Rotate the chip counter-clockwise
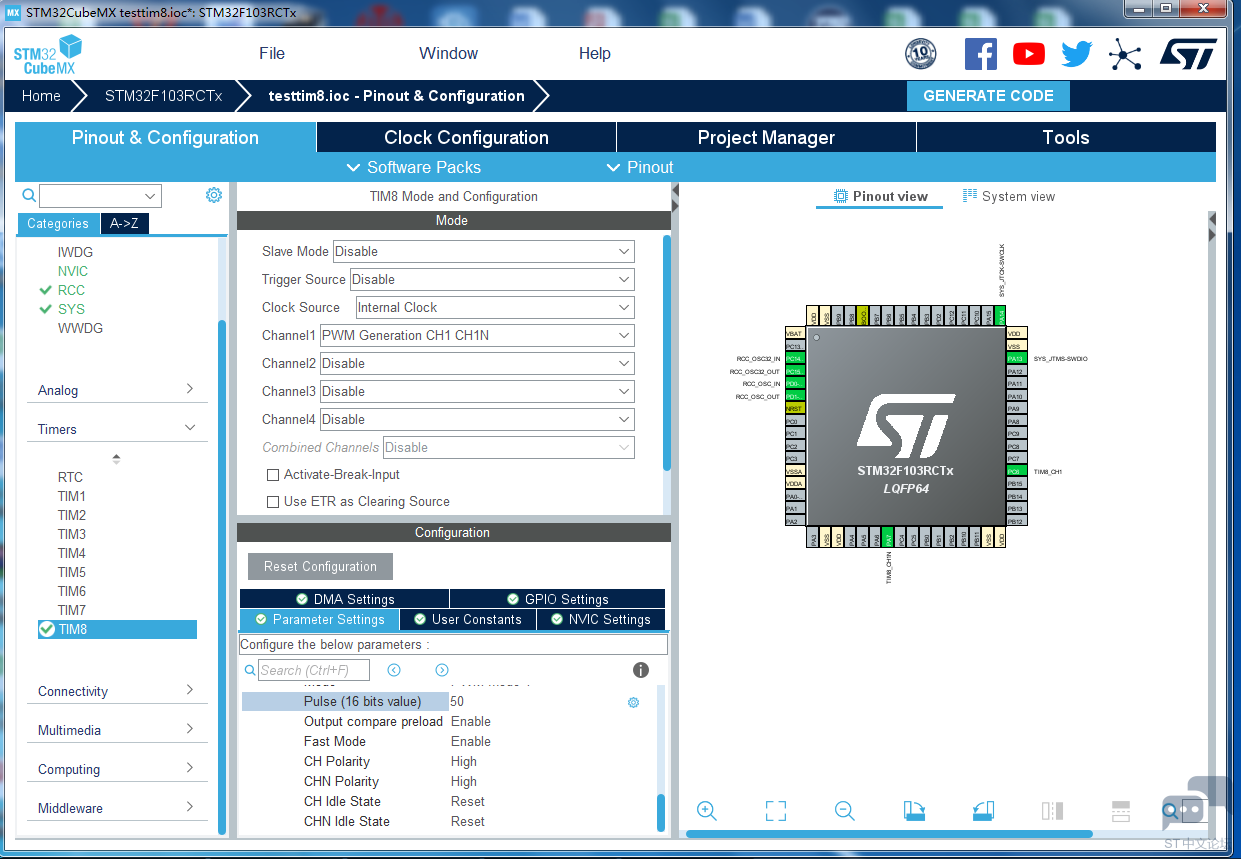1241x859 pixels. (x=983, y=811)
